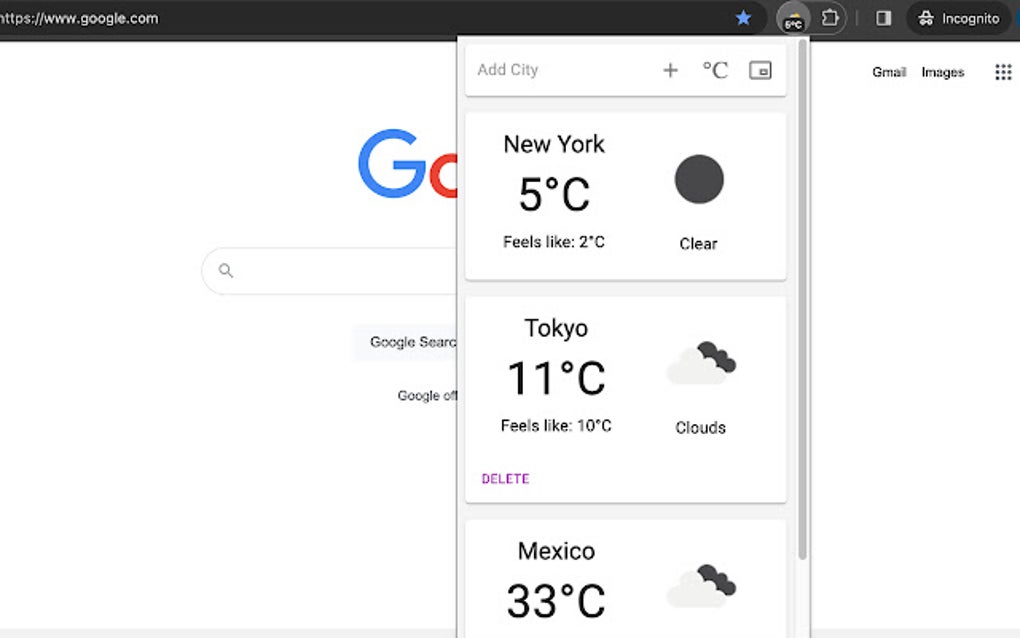This screenshot has width=1020, height=638.
Task: Click the magnifier icon in the search bar
Action: tap(225, 270)
